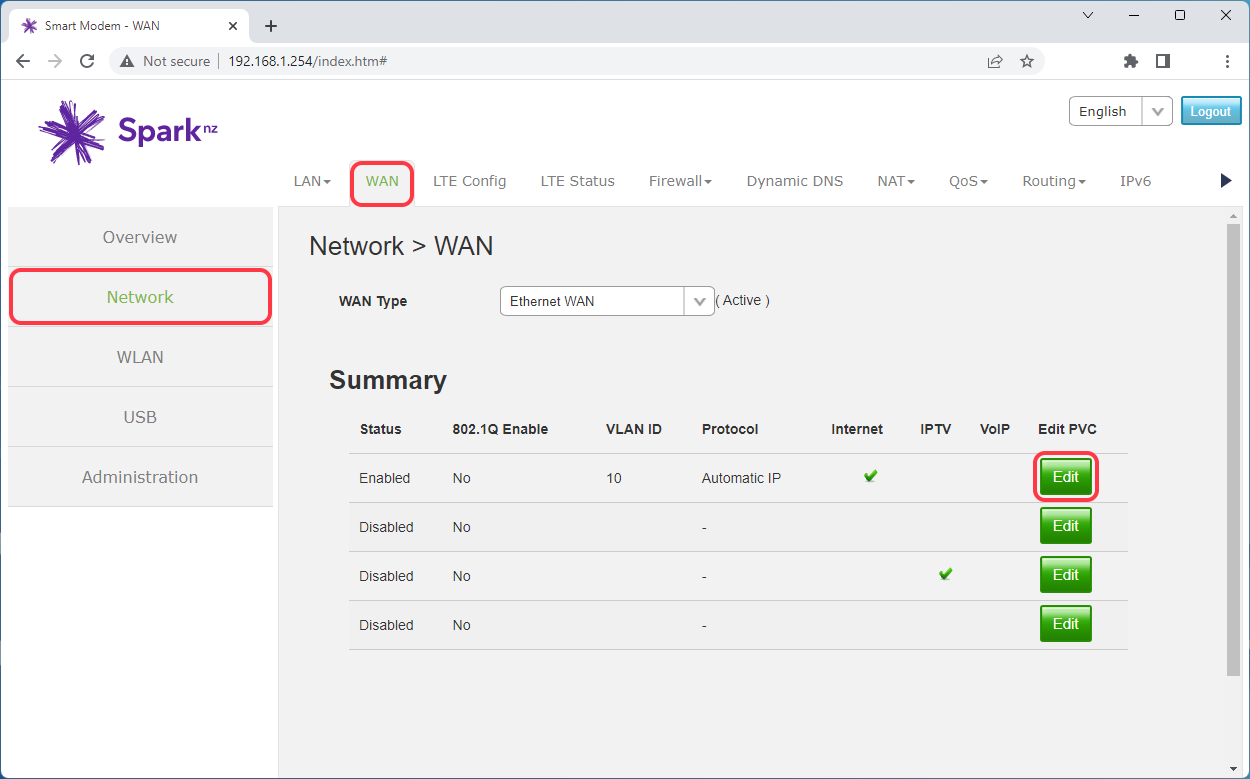
Task: Open the IPv6 tab
Action: tap(1135, 181)
